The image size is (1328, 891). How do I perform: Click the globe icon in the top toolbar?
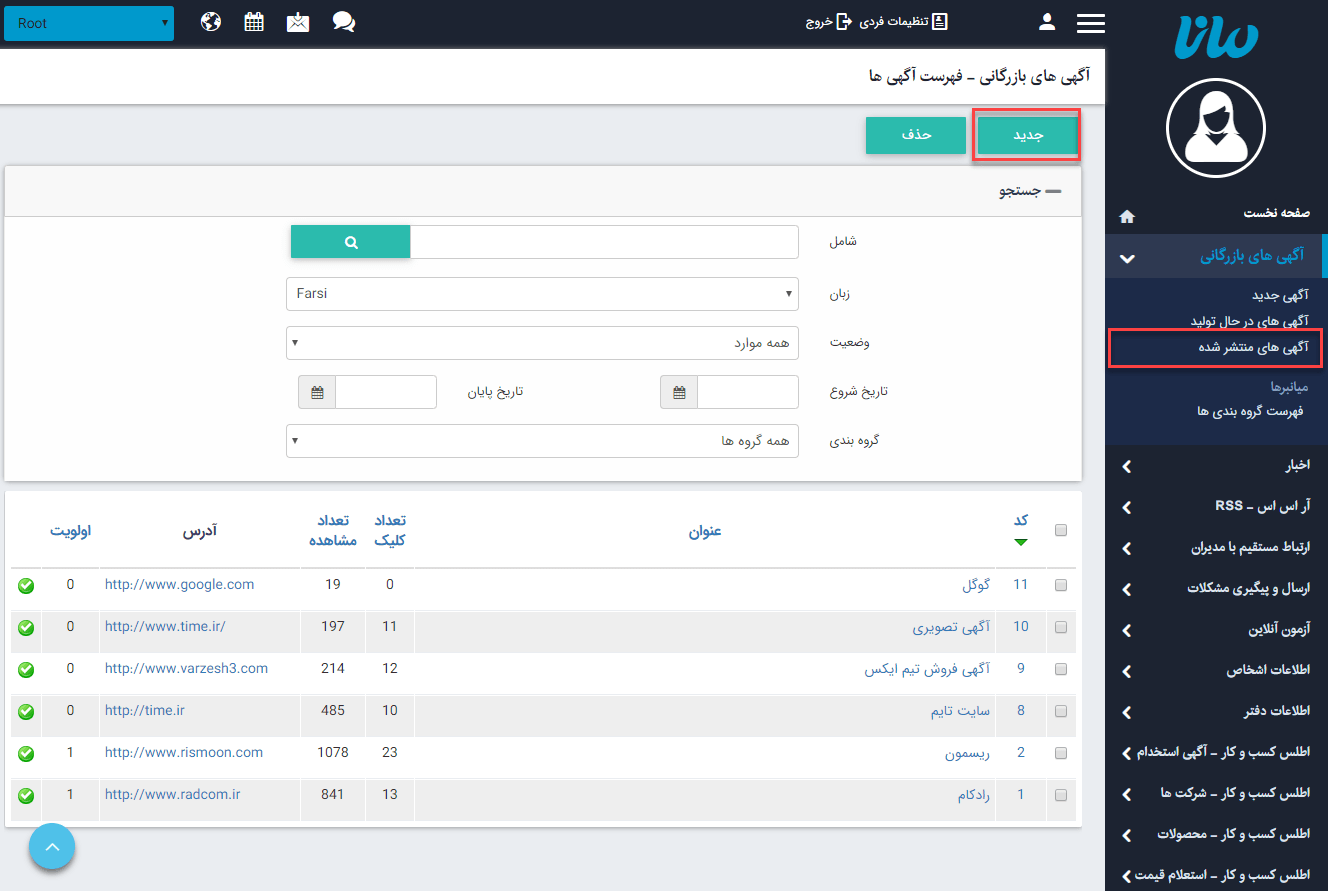click(210, 20)
